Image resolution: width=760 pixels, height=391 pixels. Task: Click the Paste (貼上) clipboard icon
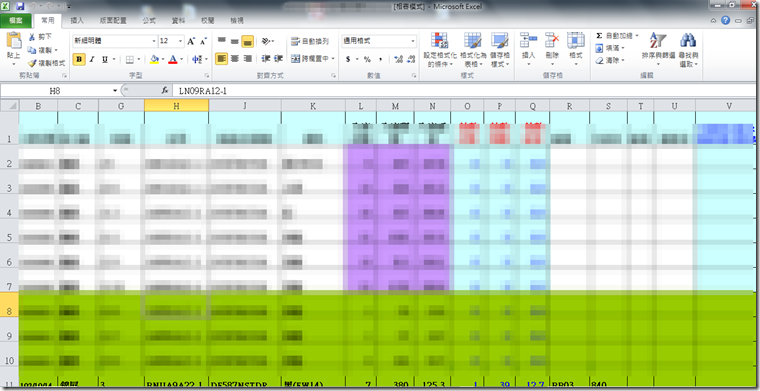pyautogui.click(x=13, y=41)
